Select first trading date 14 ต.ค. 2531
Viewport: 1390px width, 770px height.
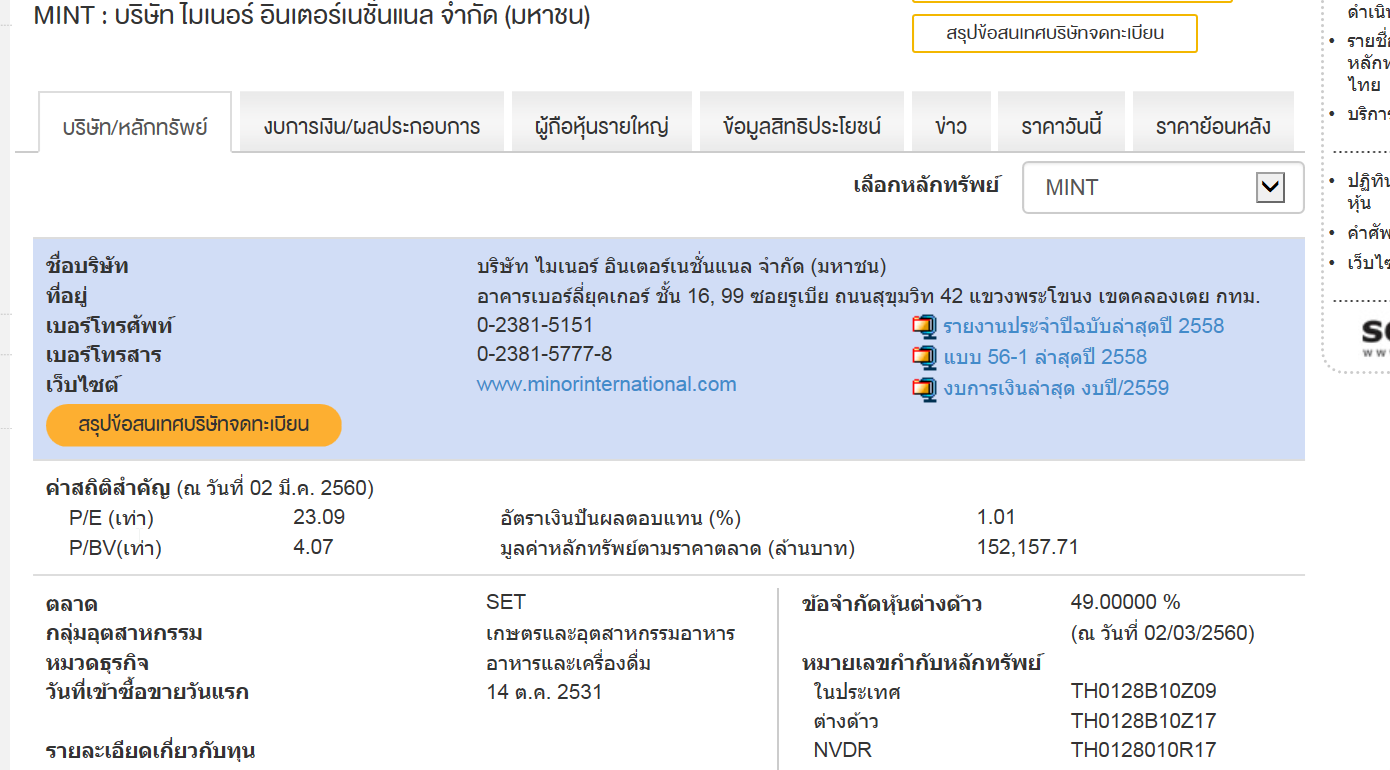(x=545, y=692)
